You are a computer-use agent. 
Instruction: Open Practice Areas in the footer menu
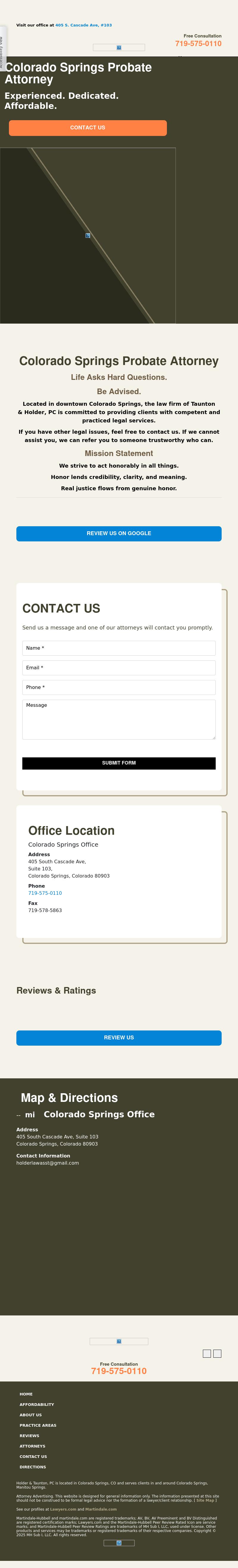38,1425
